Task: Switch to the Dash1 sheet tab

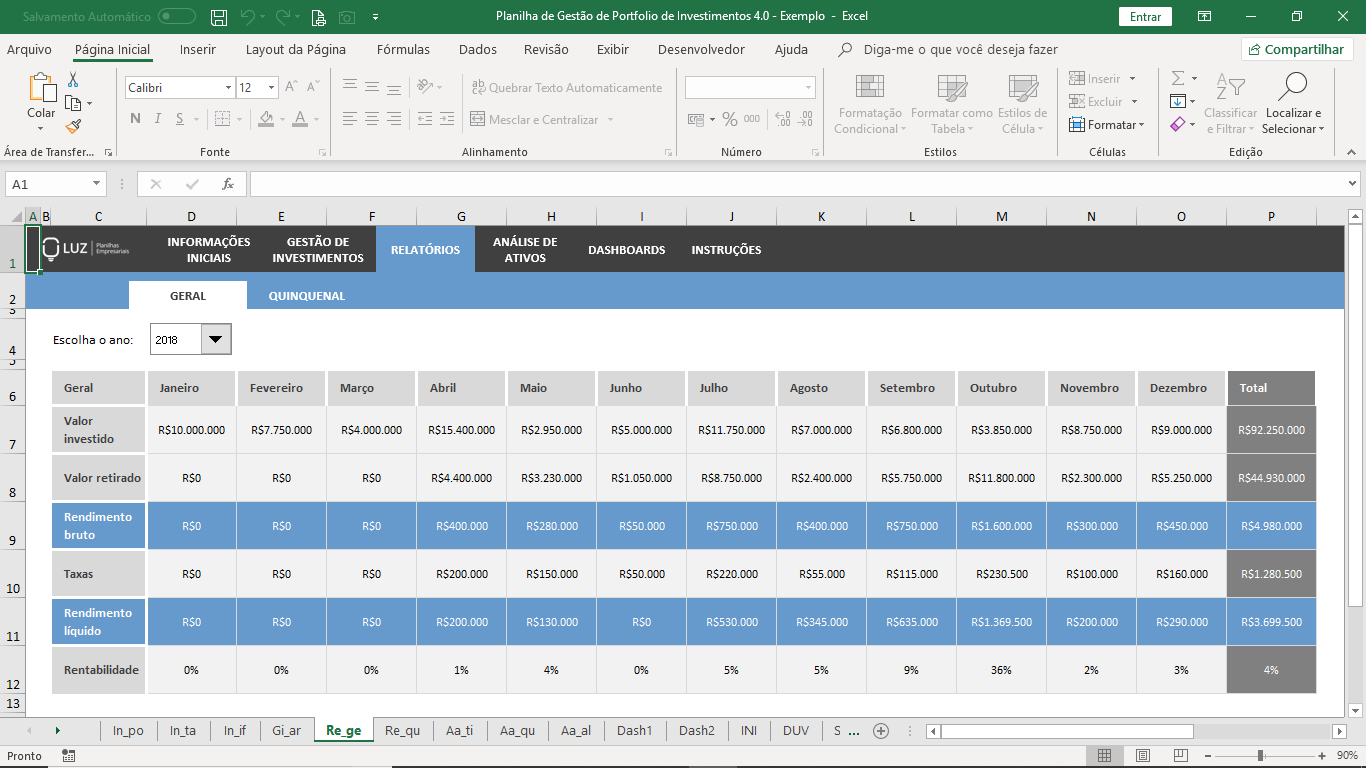Action: point(634,731)
